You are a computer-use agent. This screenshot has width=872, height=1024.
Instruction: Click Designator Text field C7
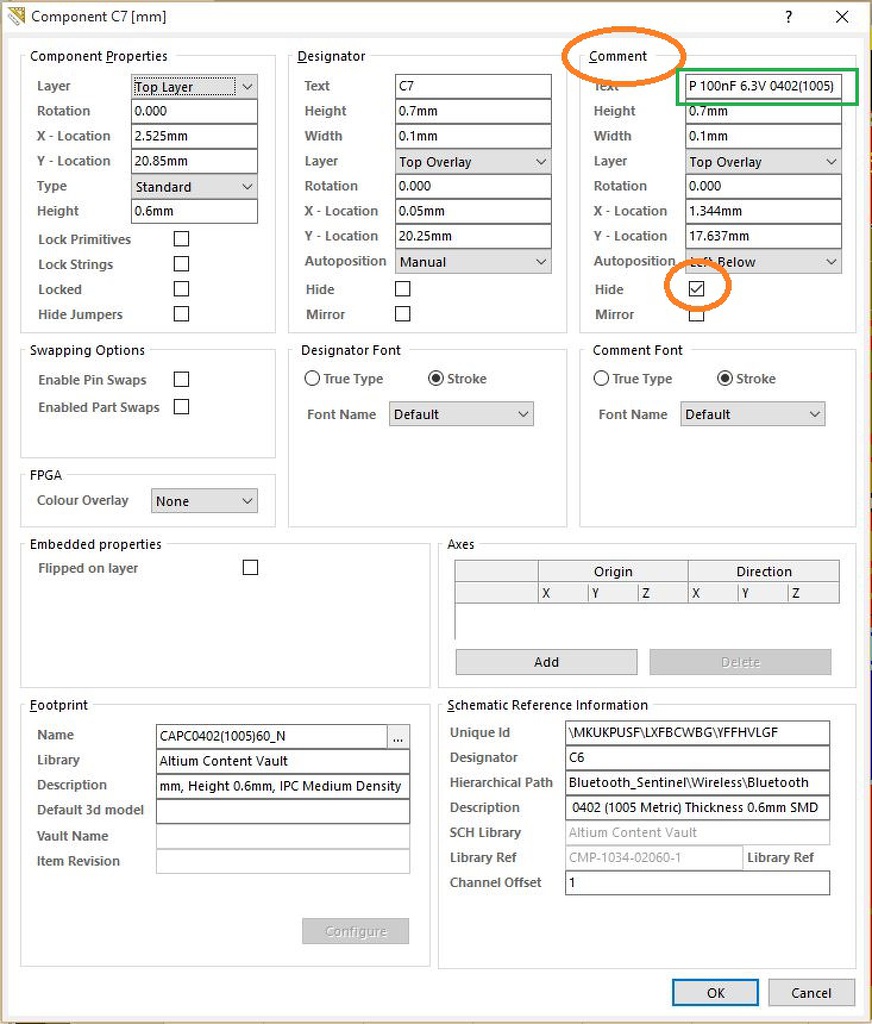[473, 86]
